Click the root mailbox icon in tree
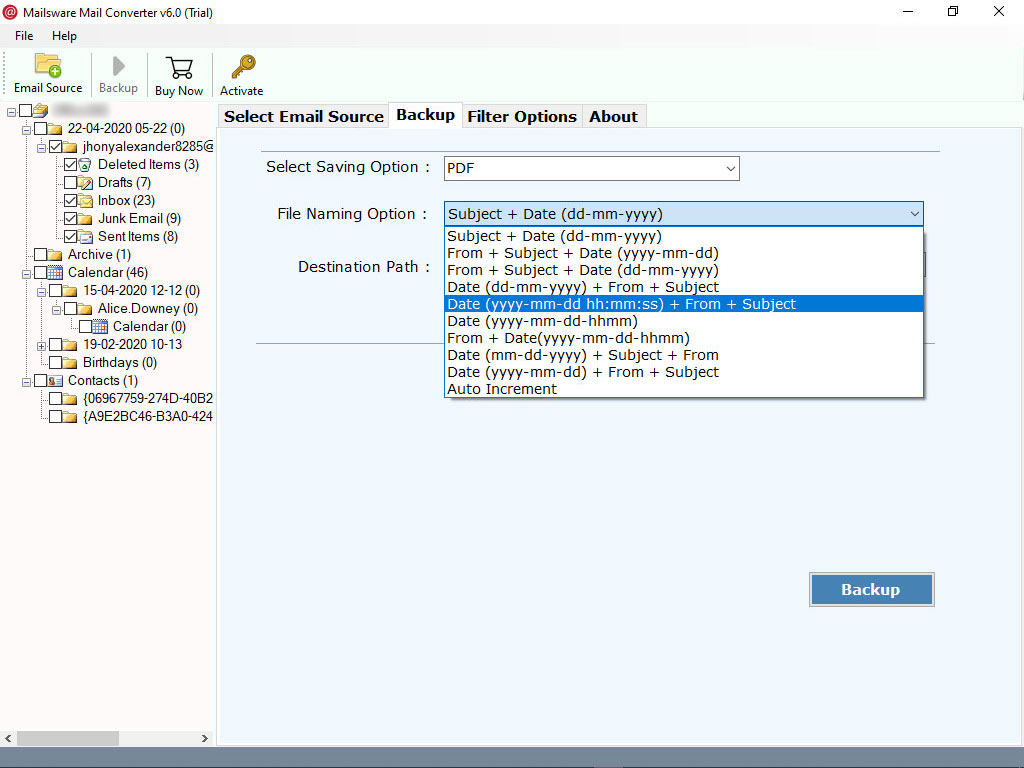The width and height of the screenshot is (1024, 768). click(x=40, y=110)
